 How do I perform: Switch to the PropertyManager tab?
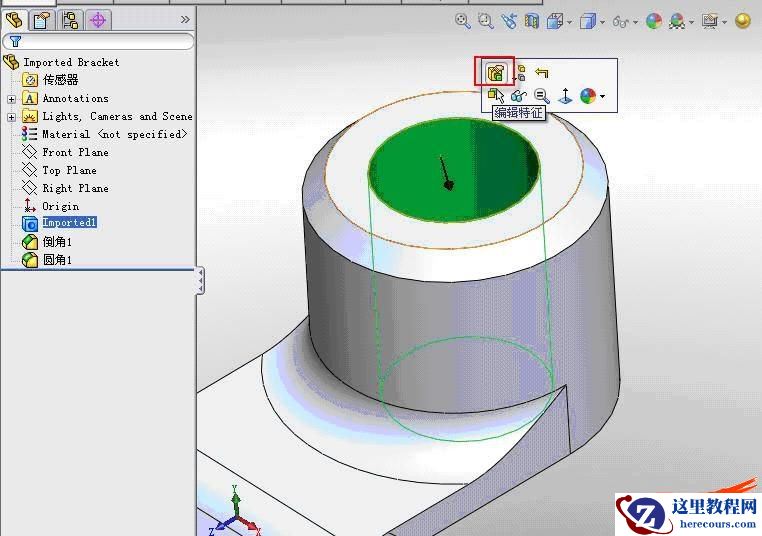(40, 19)
